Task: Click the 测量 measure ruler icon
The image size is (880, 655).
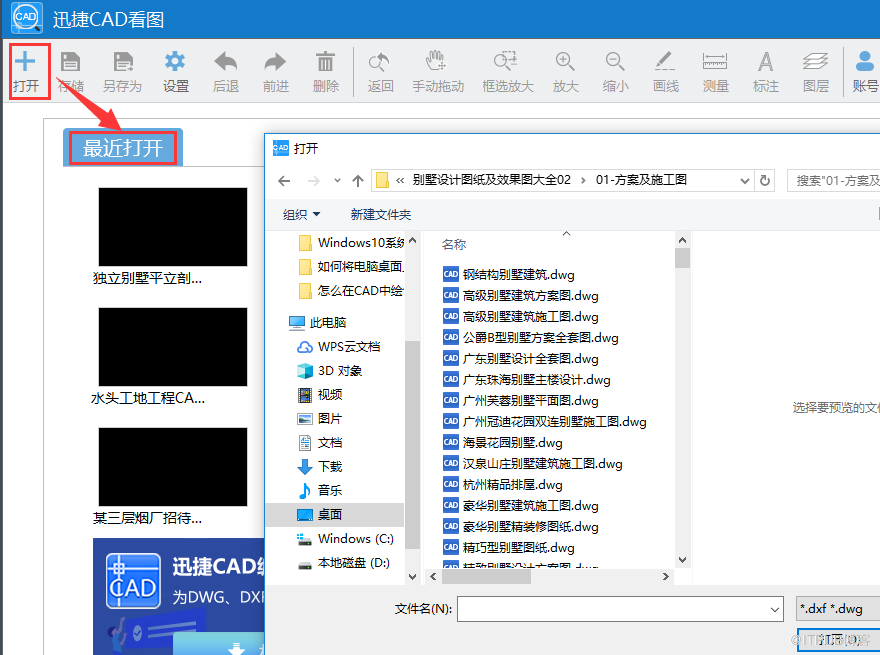Action: point(715,62)
